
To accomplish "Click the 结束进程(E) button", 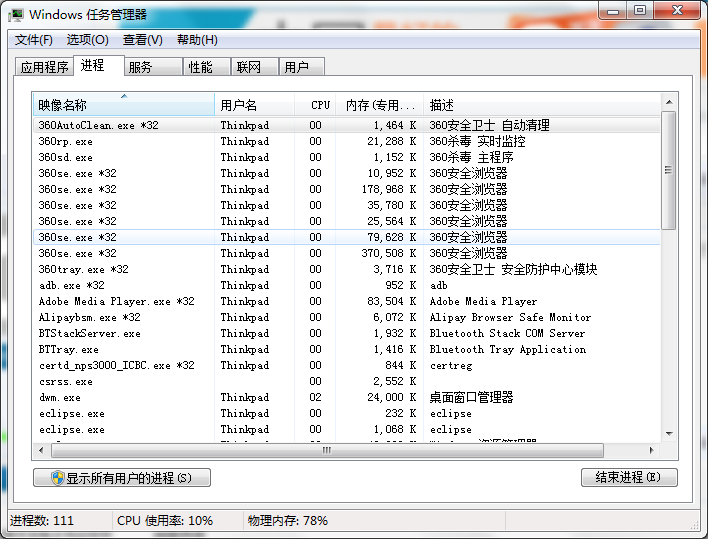I will point(629,477).
